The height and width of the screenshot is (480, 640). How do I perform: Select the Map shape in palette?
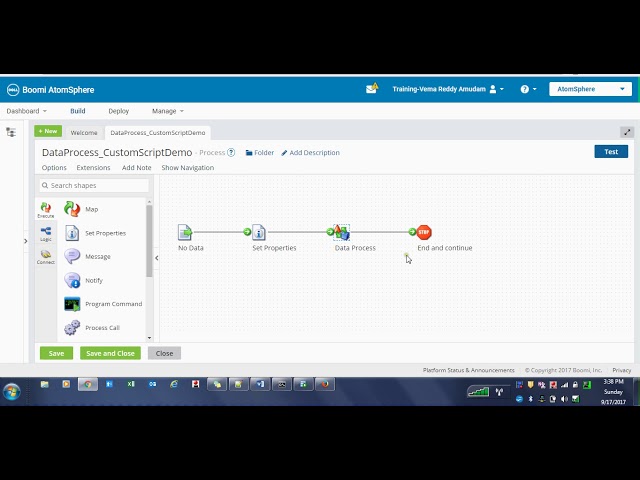[81, 209]
